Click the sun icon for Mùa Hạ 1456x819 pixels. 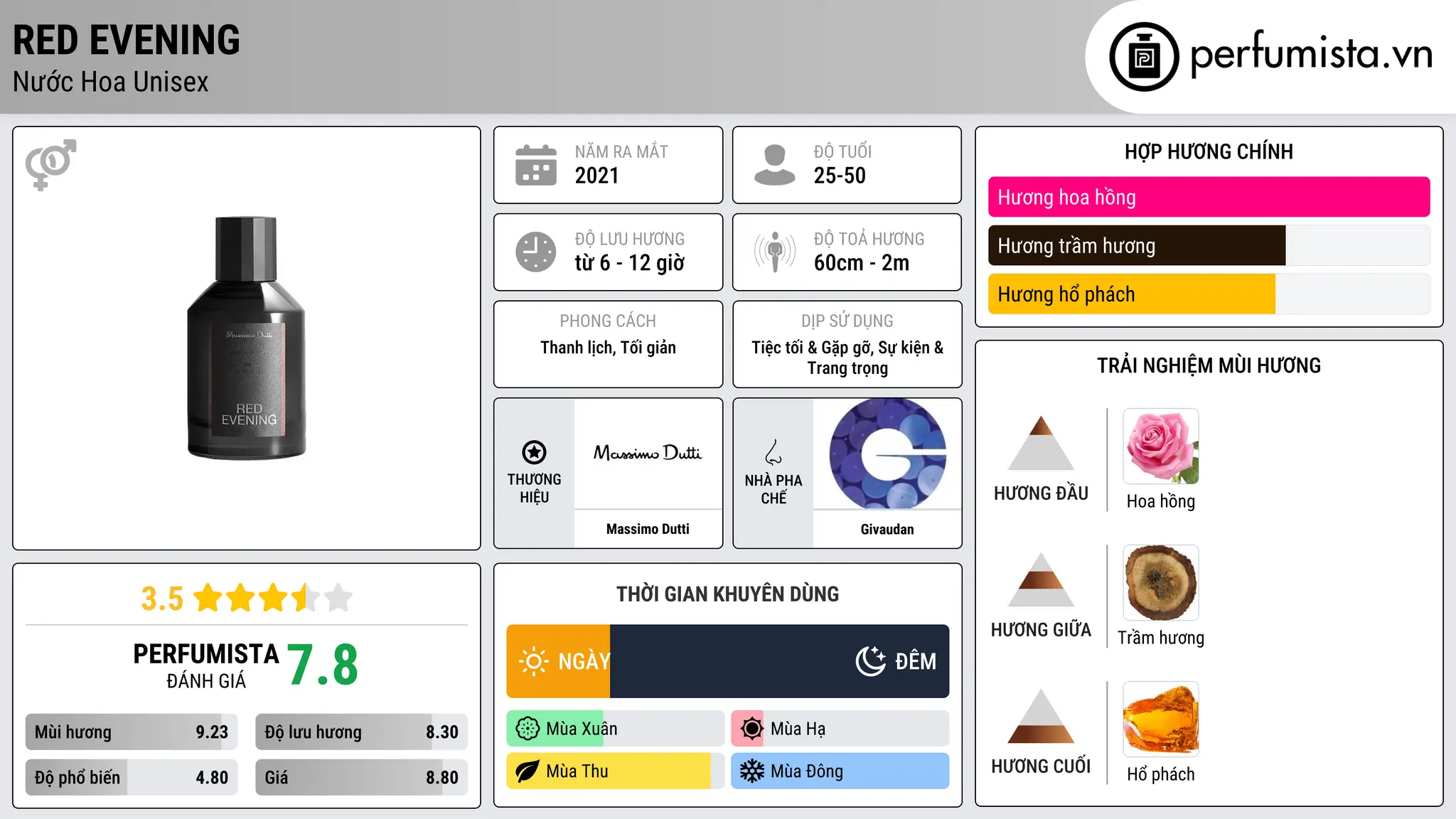pos(751,729)
